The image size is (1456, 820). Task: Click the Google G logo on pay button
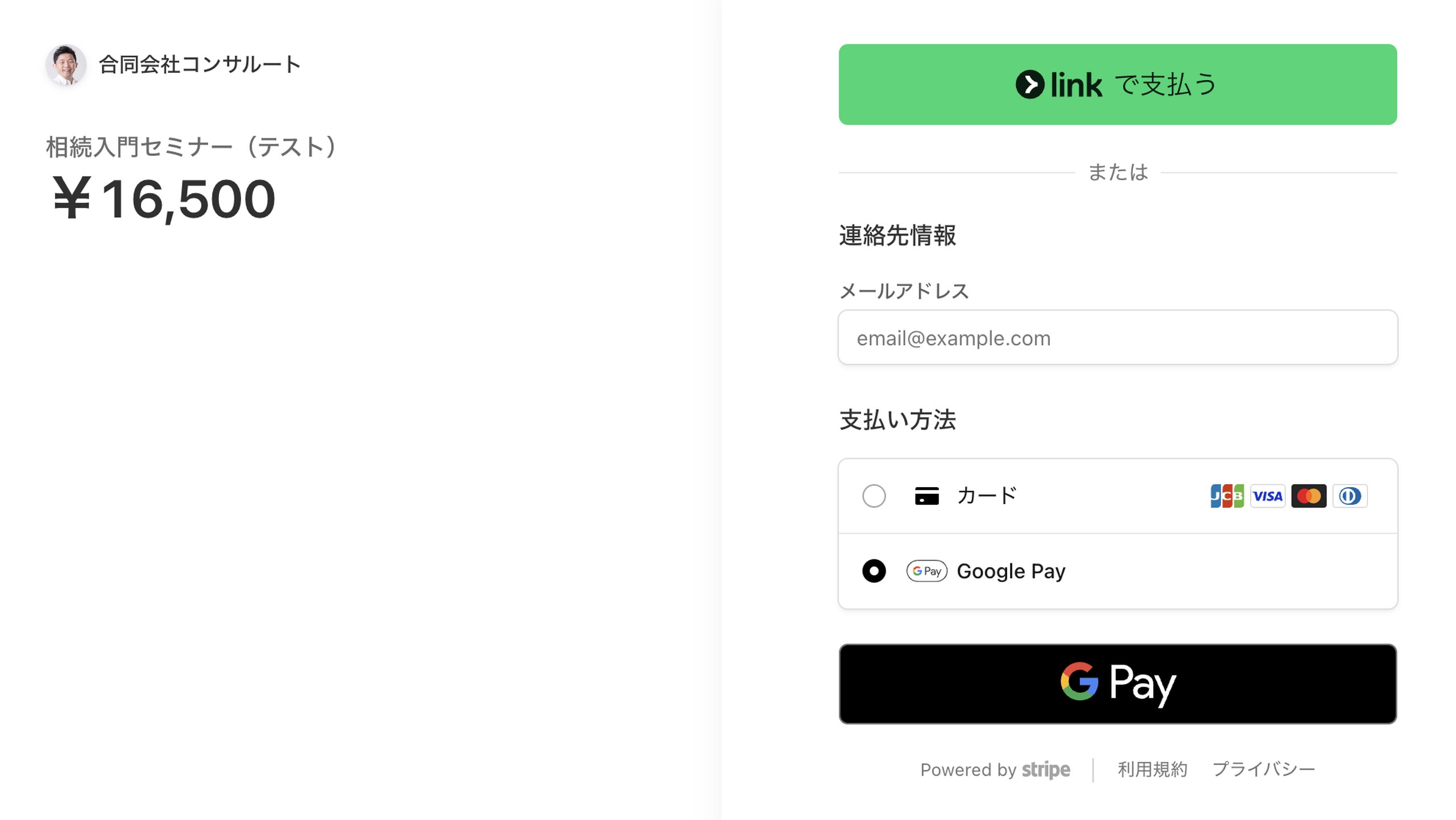coord(1079,681)
